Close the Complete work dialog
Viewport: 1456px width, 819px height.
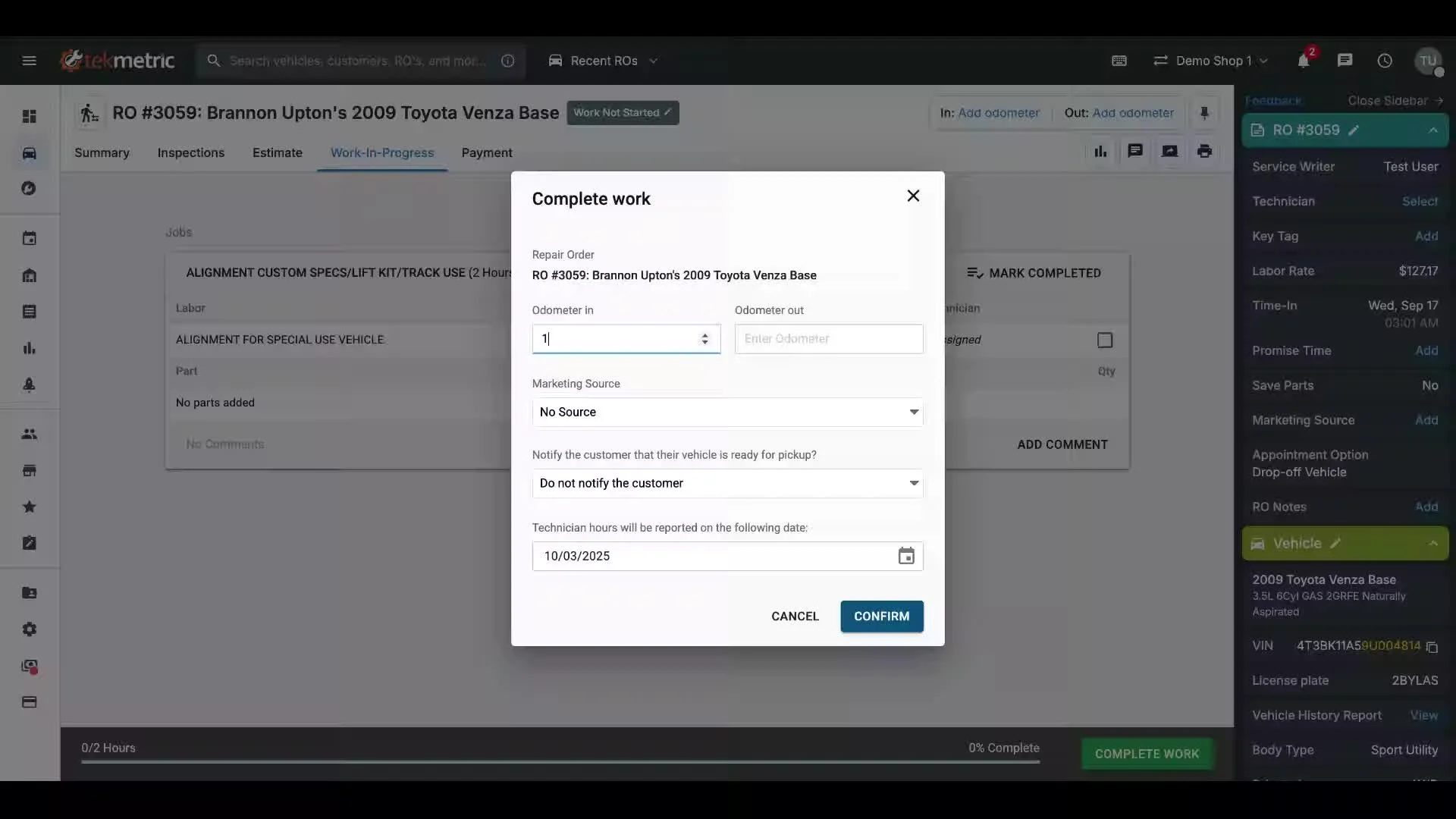[913, 196]
